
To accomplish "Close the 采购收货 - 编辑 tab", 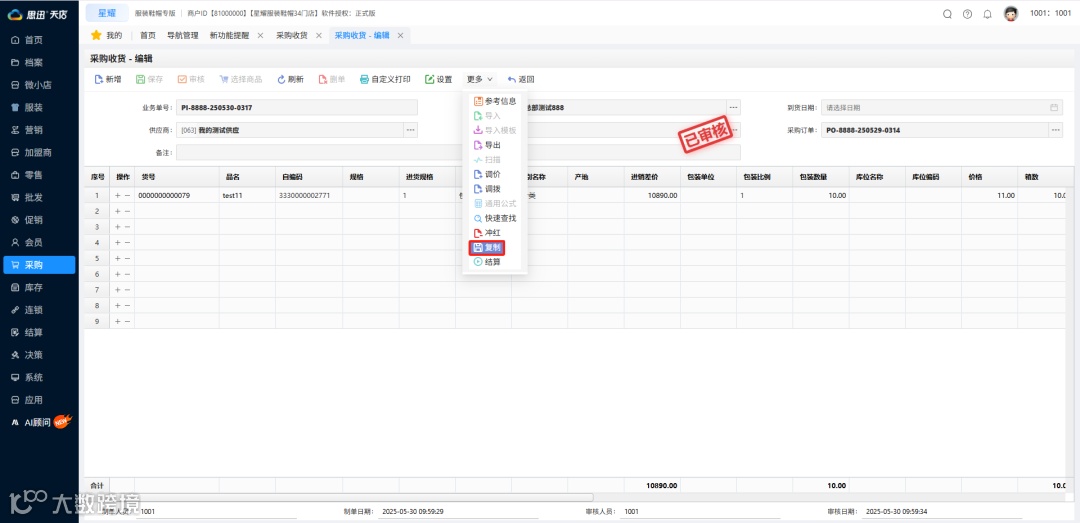I will click(x=400, y=35).
